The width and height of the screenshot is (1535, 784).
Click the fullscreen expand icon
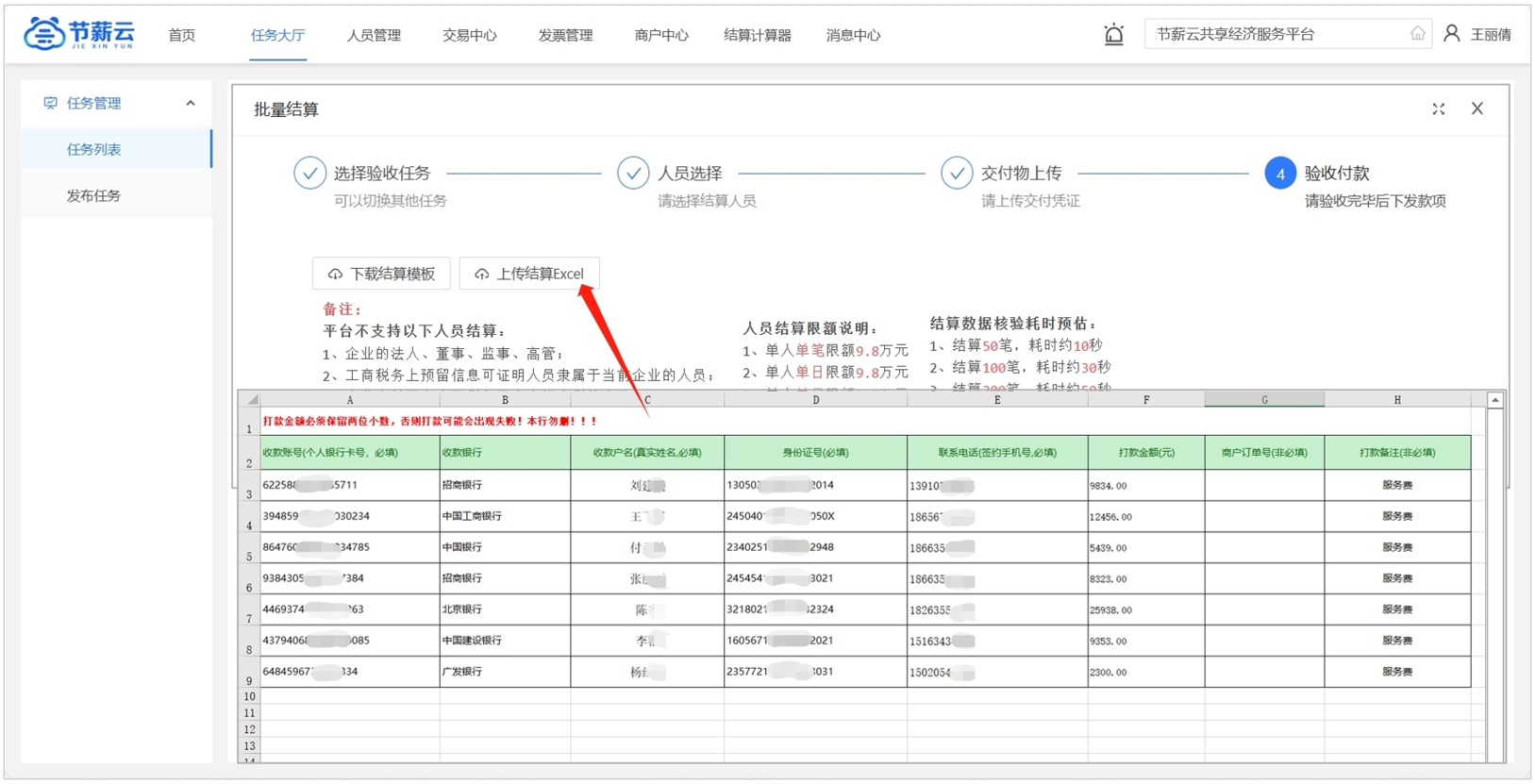[x=1438, y=109]
